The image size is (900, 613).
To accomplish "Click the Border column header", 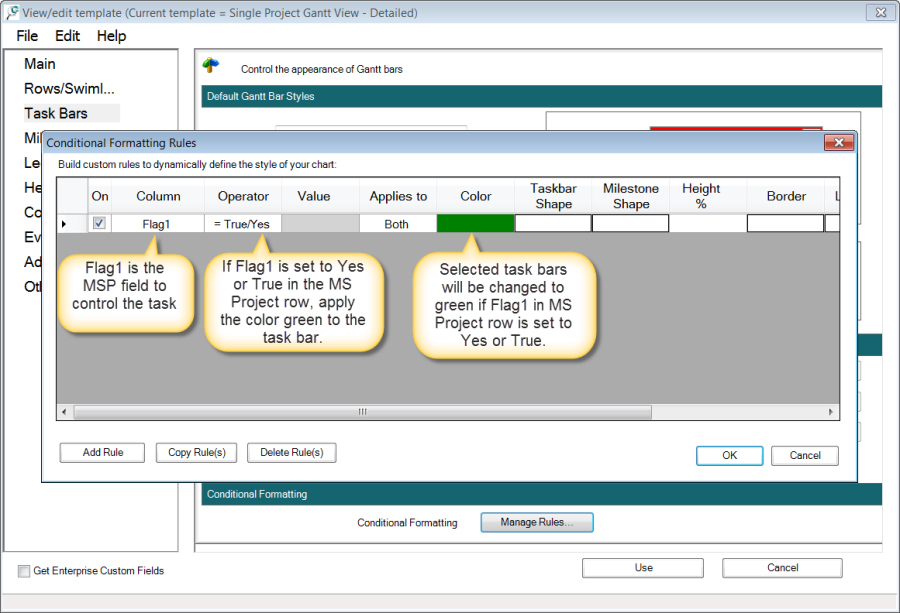I will [785, 196].
